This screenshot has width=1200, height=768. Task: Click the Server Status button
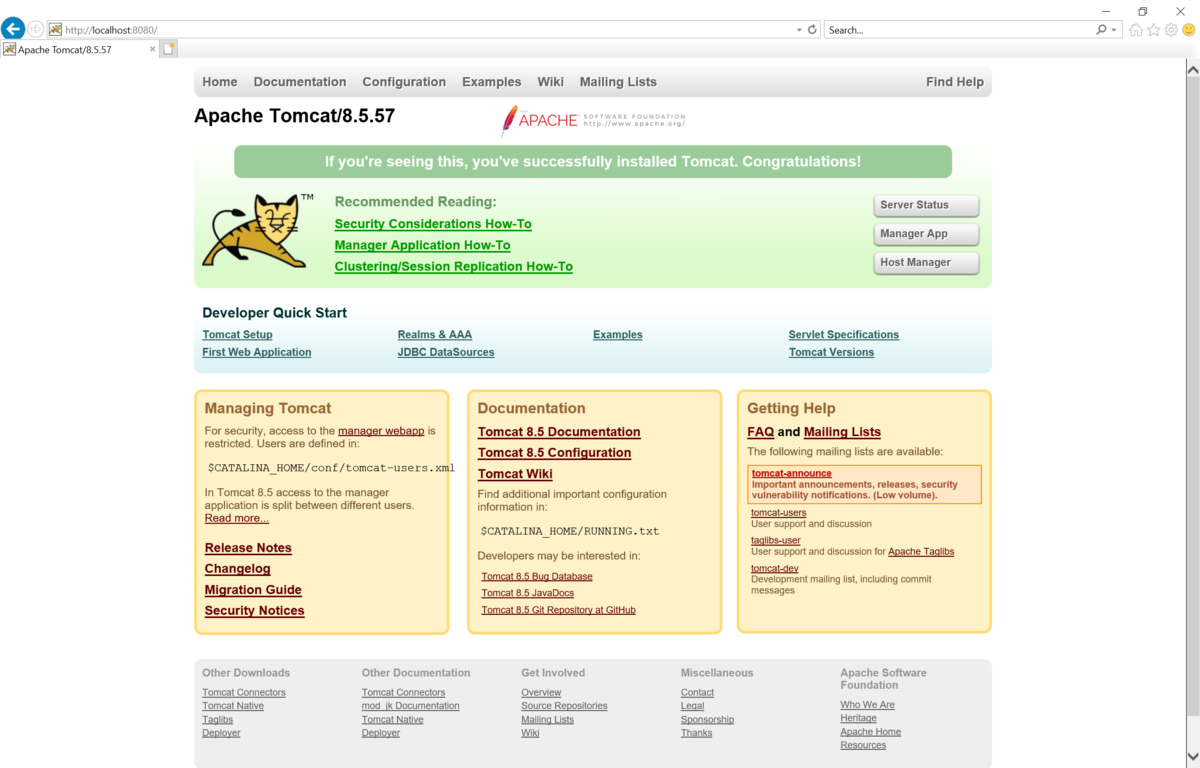click(926, 205)
